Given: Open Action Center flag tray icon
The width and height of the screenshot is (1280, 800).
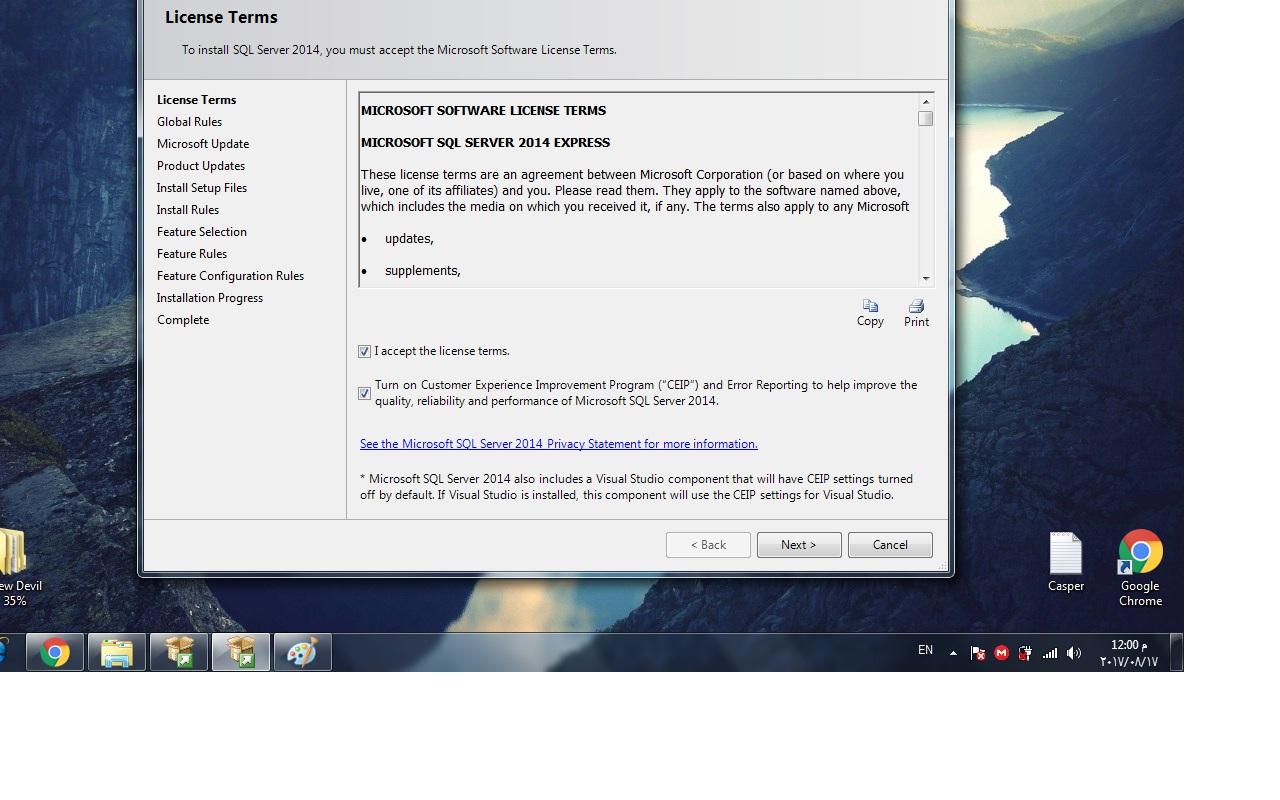Looking at the screenshot, I should [x=978, y=653].
